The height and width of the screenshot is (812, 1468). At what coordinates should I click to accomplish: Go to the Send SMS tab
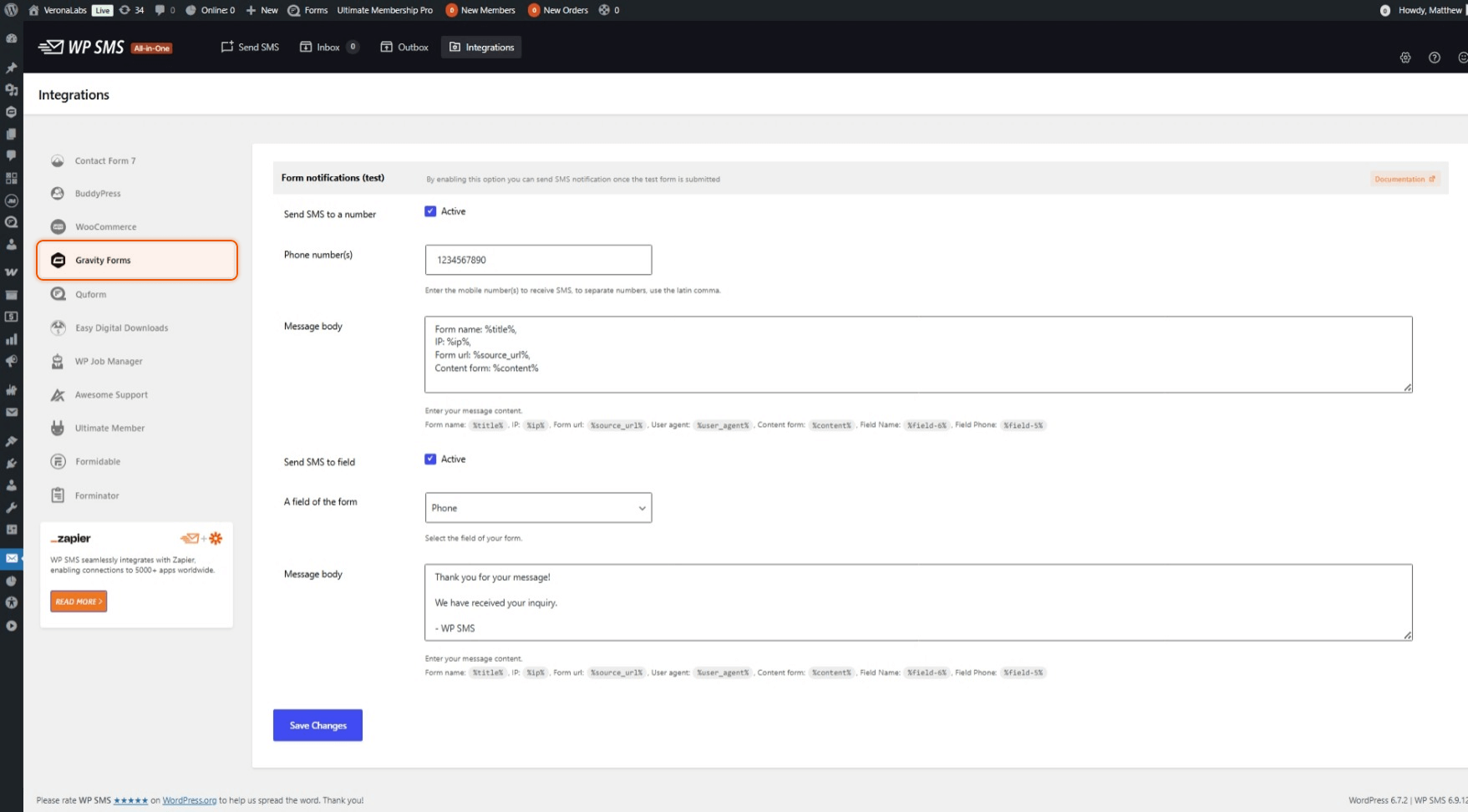(x=250, y=47)
